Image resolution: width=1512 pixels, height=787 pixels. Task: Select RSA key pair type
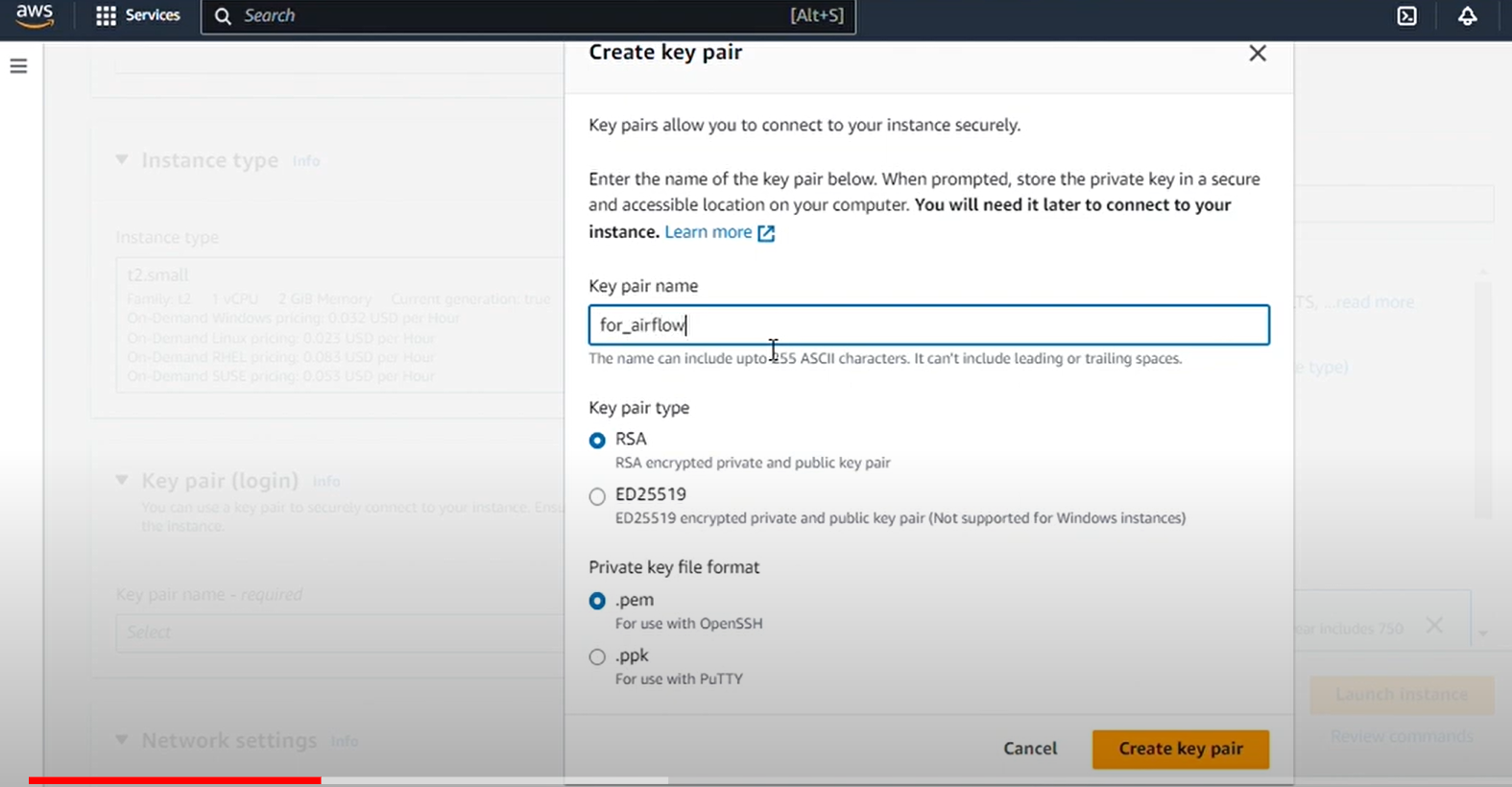click(597, 441)
